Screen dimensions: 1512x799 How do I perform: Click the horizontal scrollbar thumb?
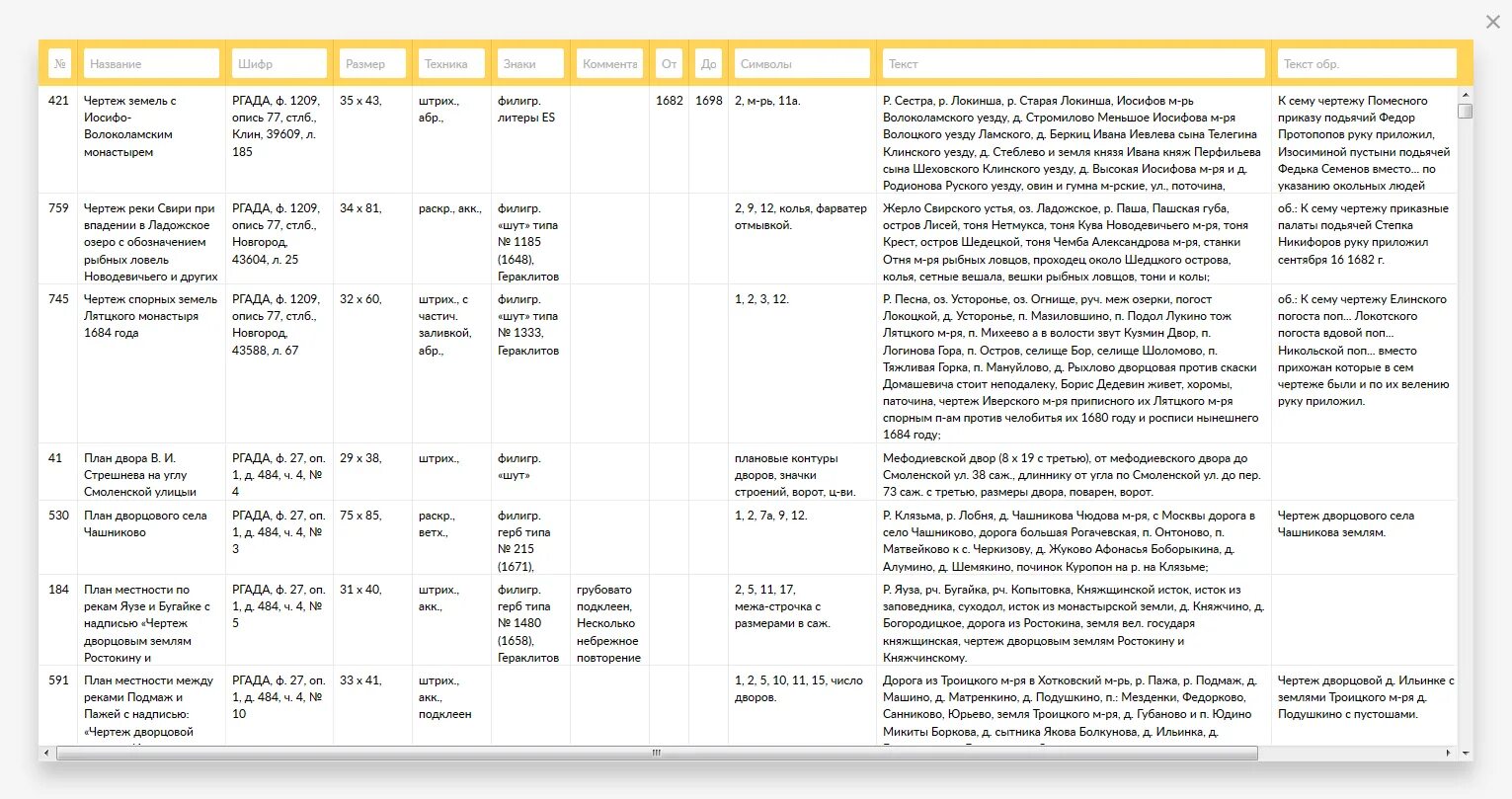657,753
